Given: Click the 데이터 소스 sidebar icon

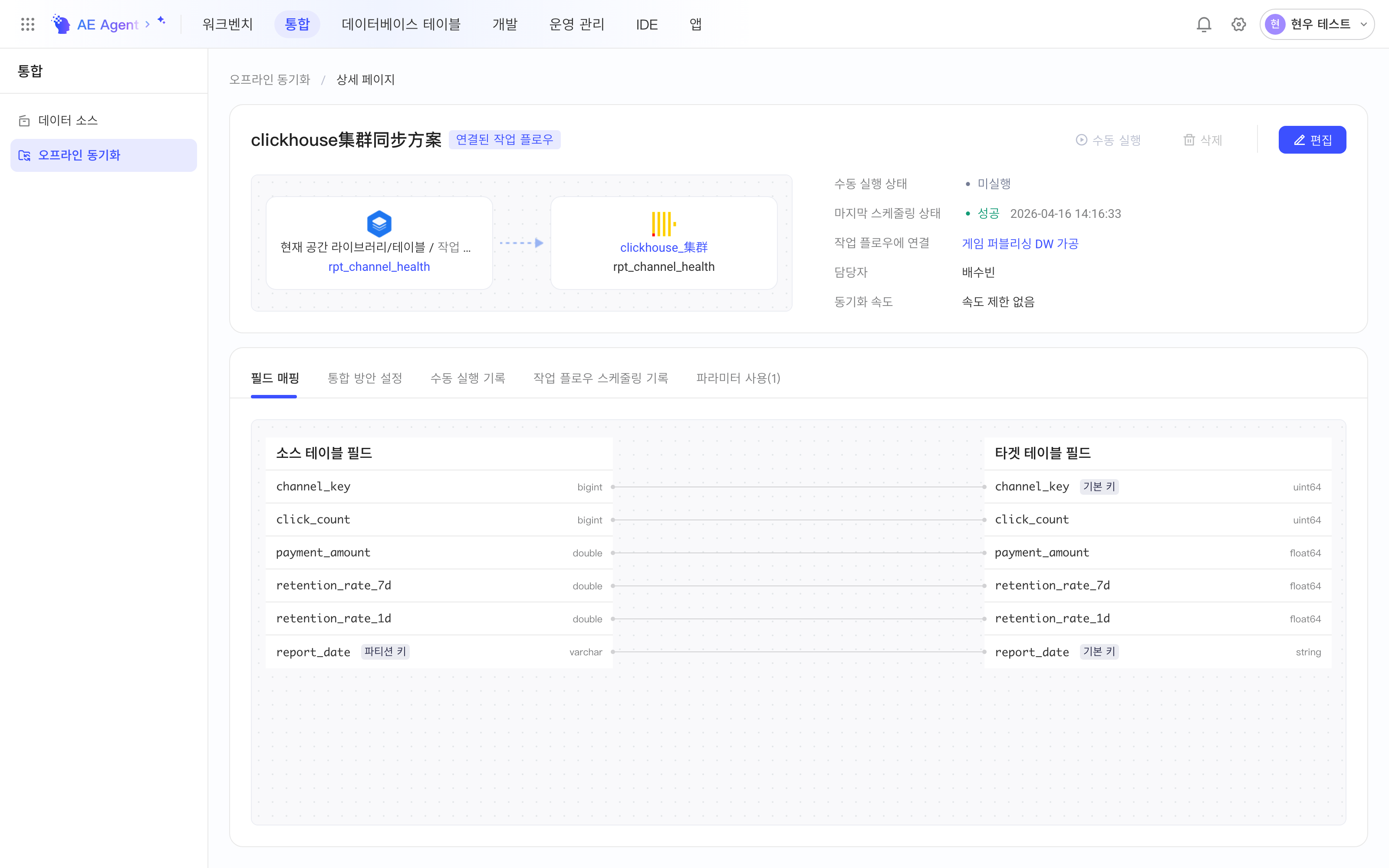Looking at the screenshot, I should click(24, 121).
